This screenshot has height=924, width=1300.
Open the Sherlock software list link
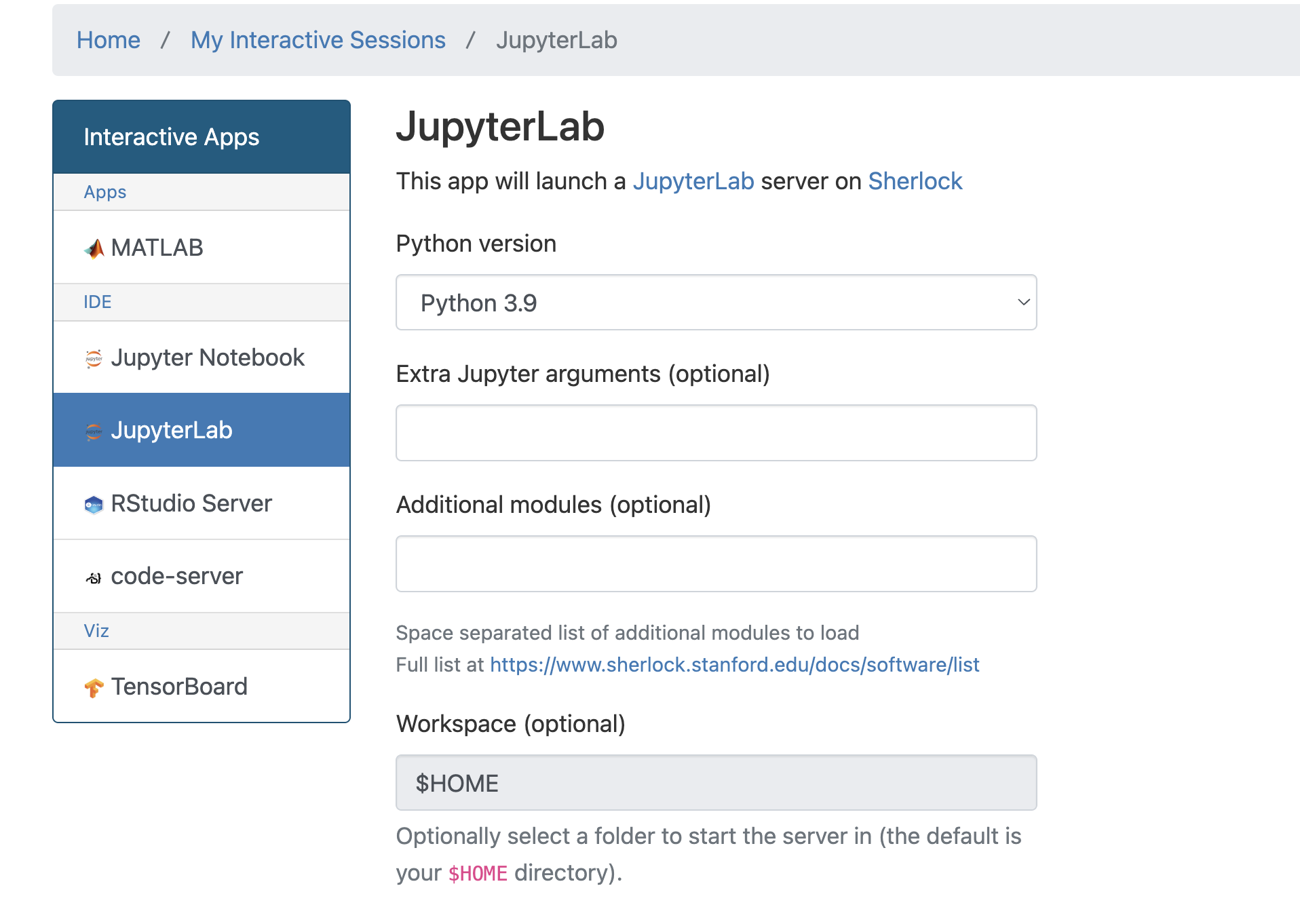734,665
